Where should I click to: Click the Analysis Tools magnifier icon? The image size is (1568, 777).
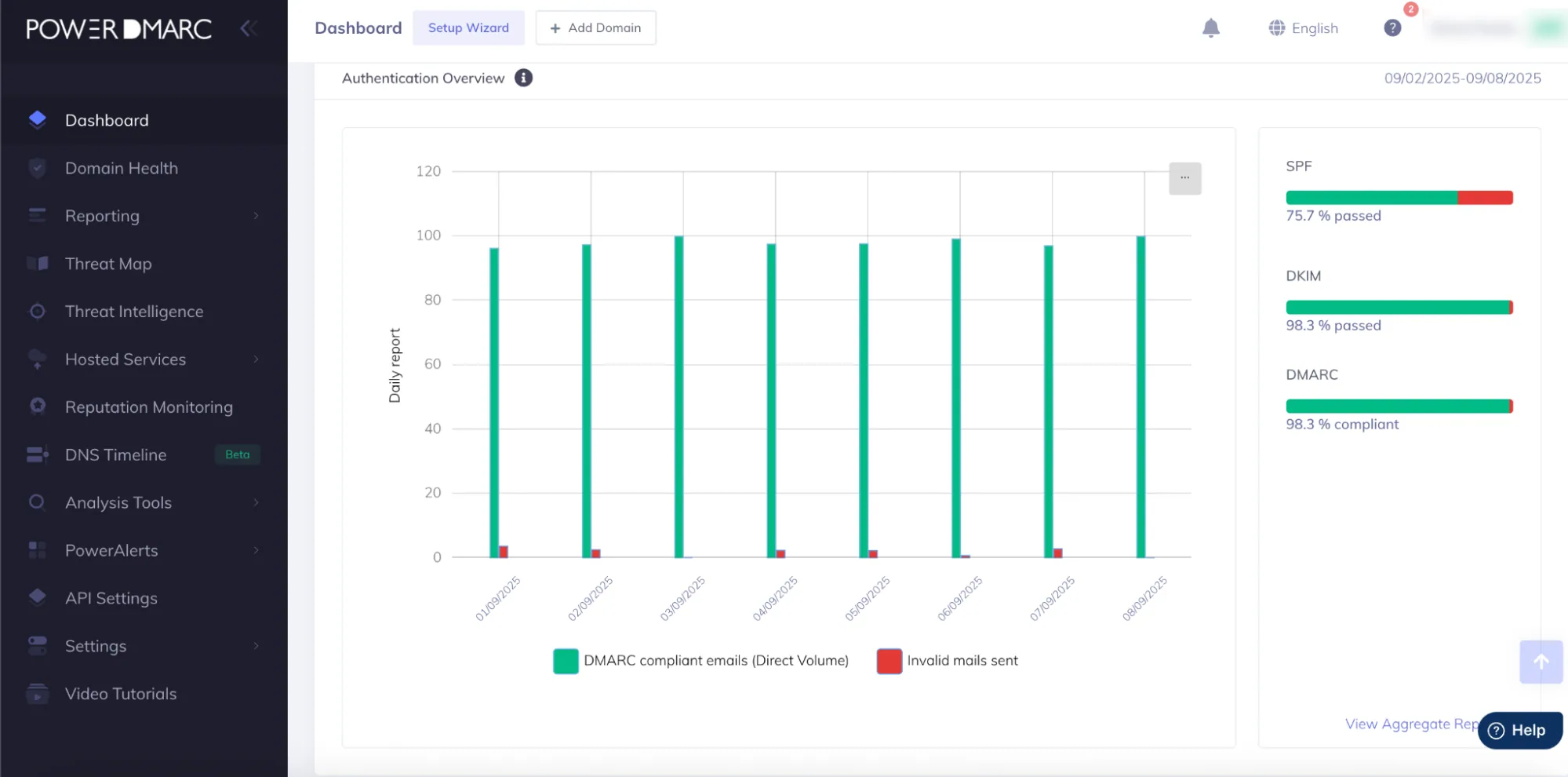(x=37, y=502)
